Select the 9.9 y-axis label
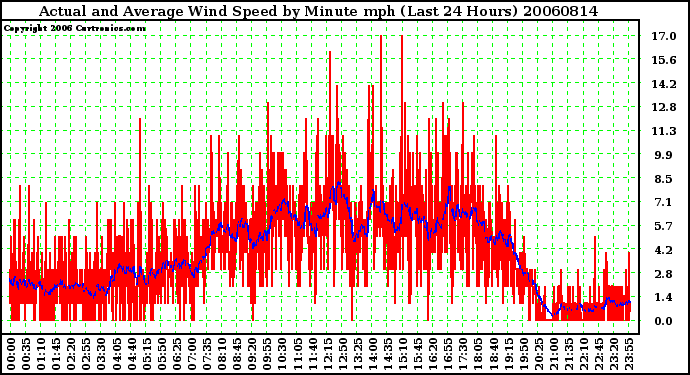Screen dimensions: 690x375 click(x=664, y=155)
